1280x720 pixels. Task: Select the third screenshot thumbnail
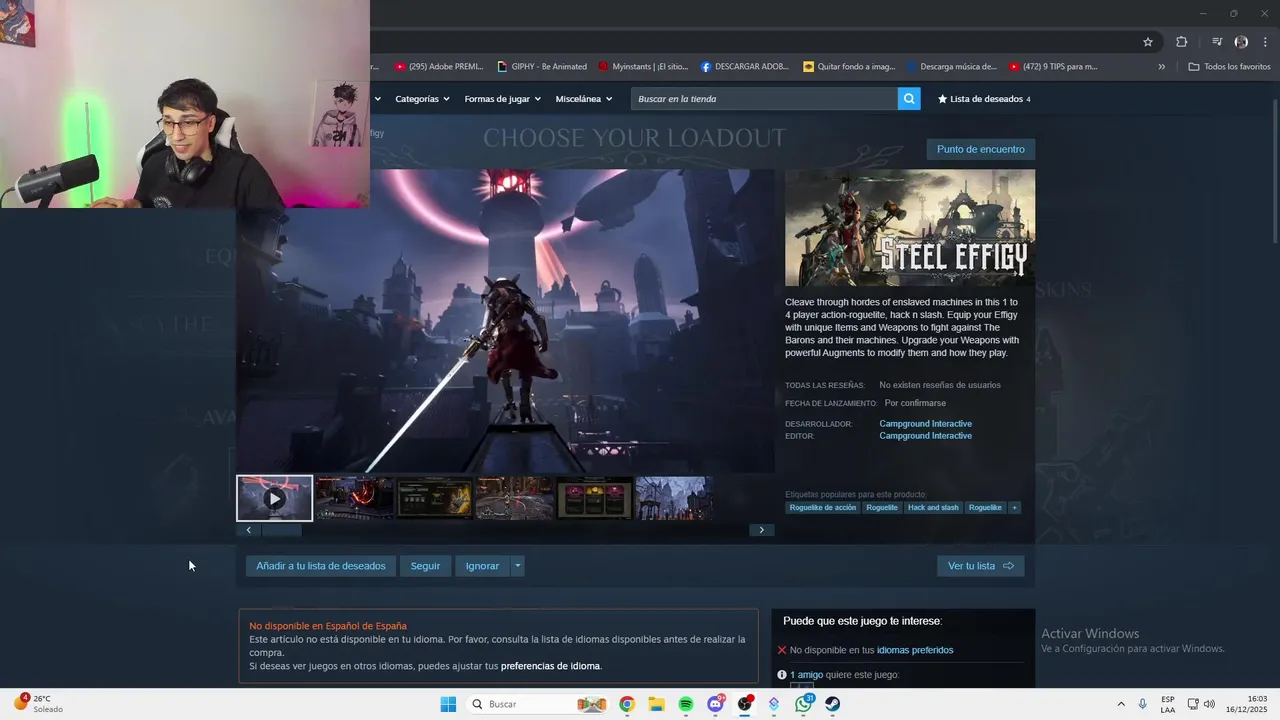(x=435, y=498)
